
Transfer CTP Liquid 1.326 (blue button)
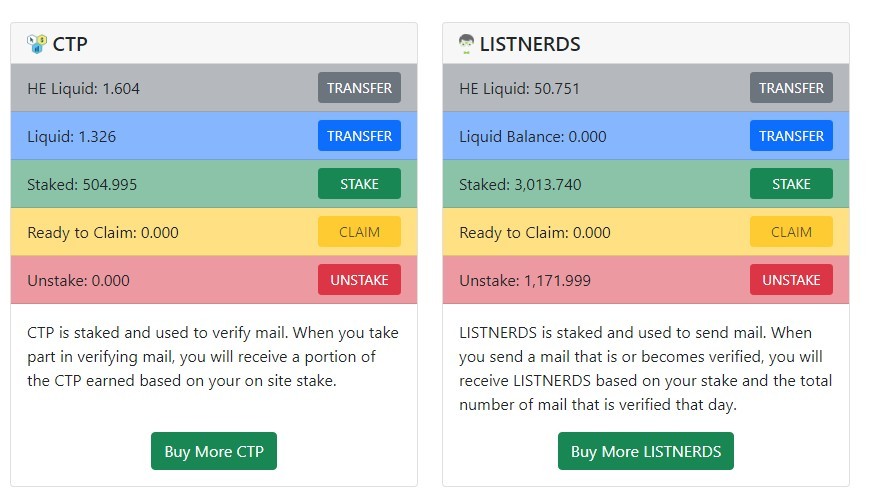click(359, 136)
